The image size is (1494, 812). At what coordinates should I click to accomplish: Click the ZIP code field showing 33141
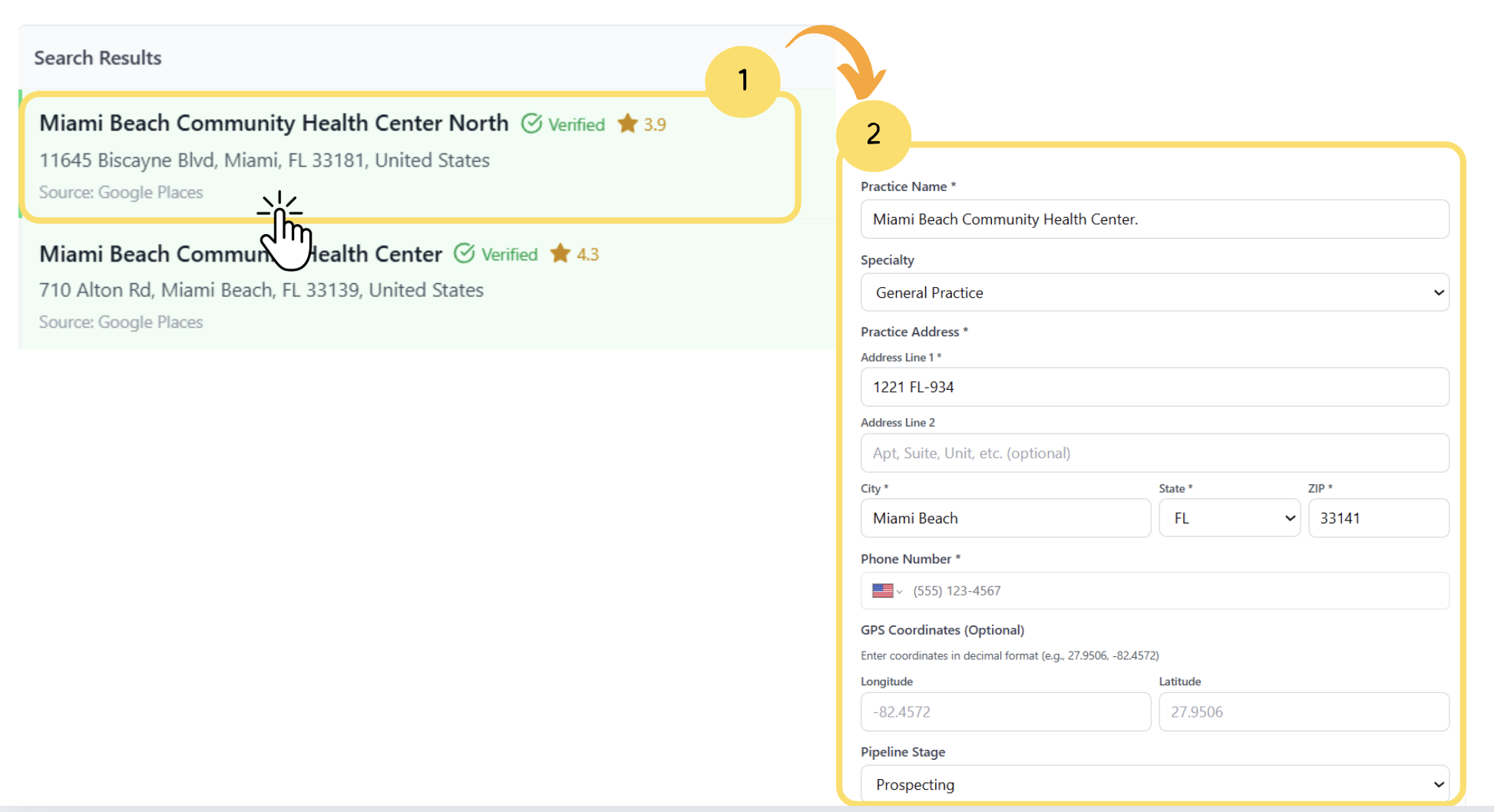click(x=1378, y=518)
